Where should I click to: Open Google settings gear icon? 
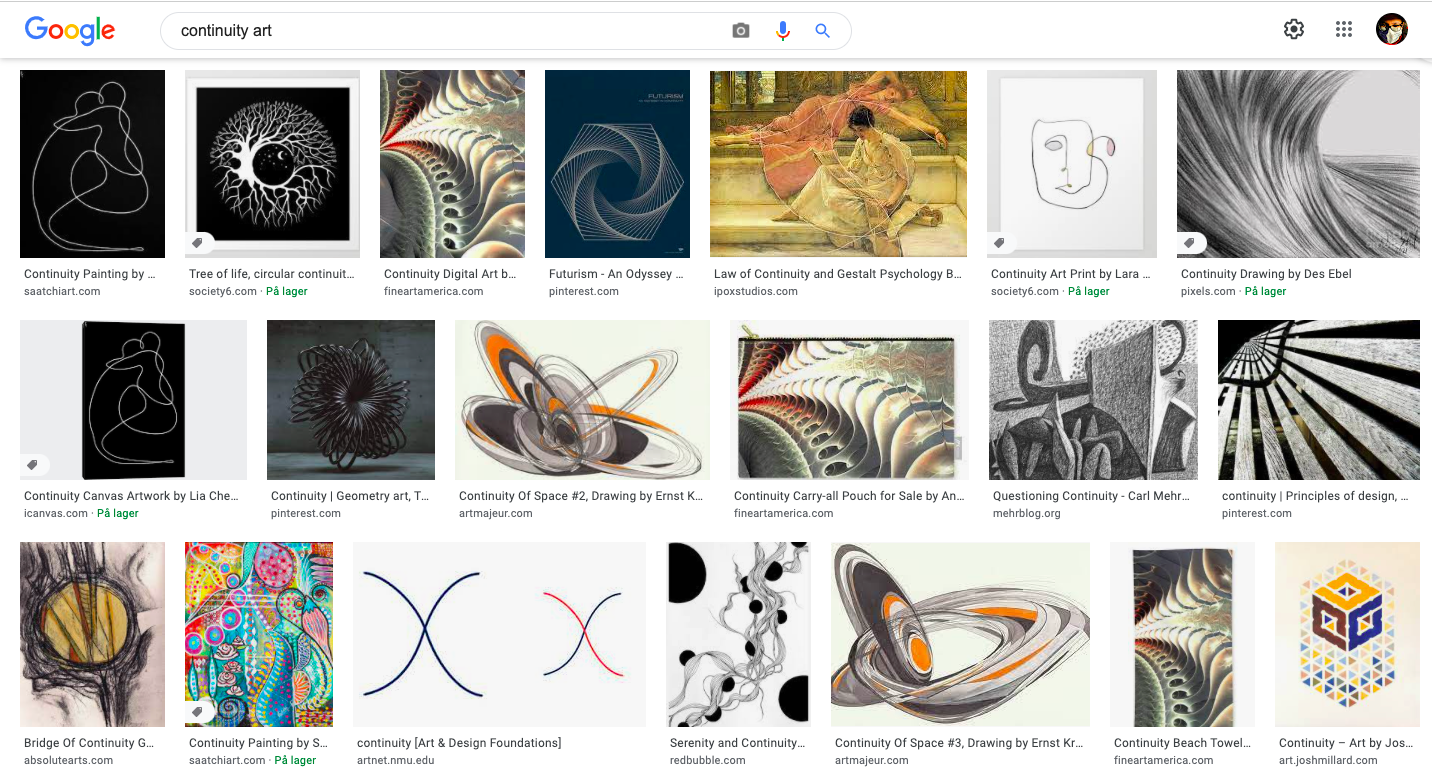1294,29
